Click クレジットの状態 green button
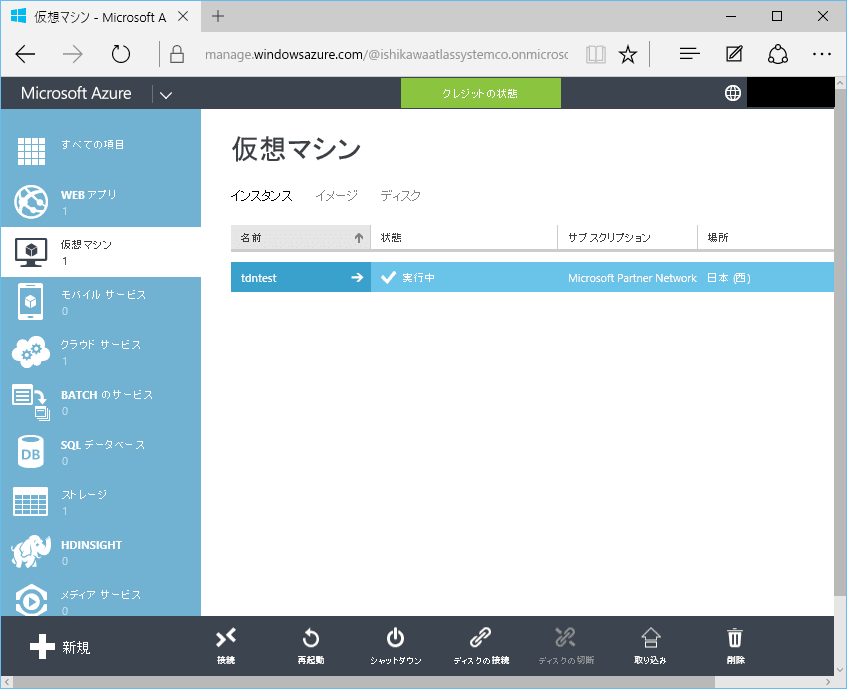847x689 pixels. (x=480, y=93)
